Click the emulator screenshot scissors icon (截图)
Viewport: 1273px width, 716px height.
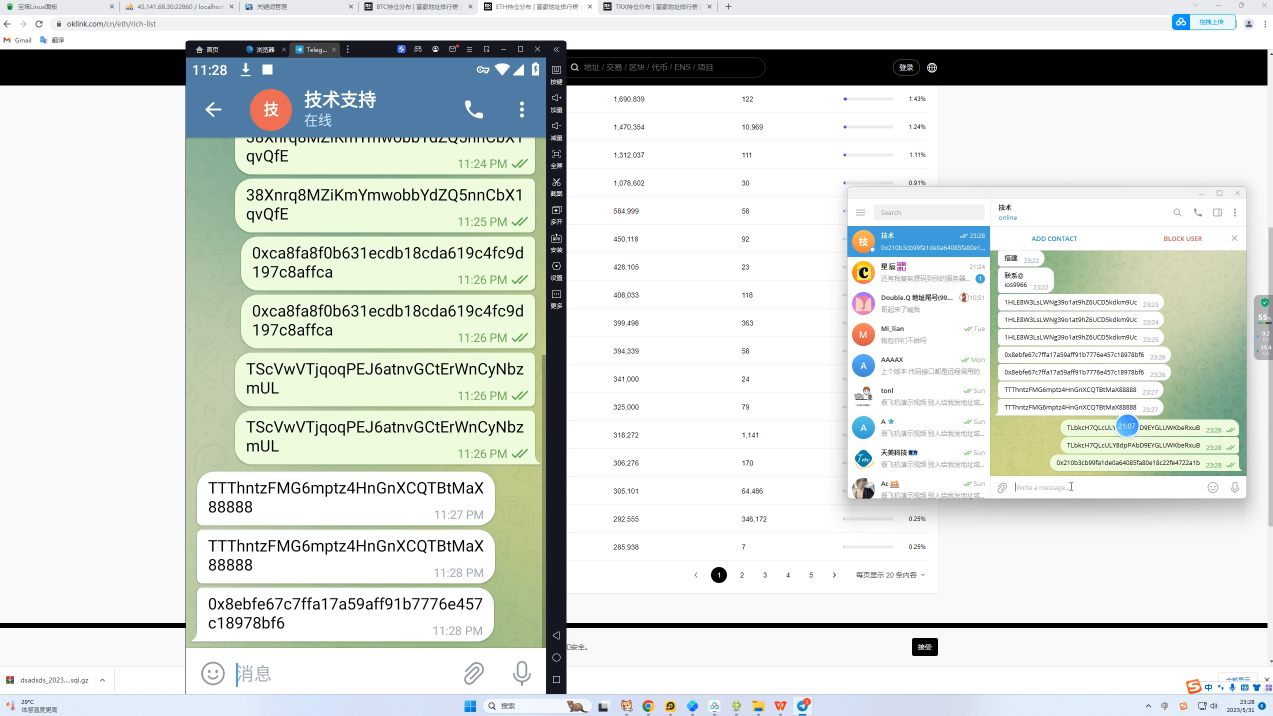tap(557, 183)
